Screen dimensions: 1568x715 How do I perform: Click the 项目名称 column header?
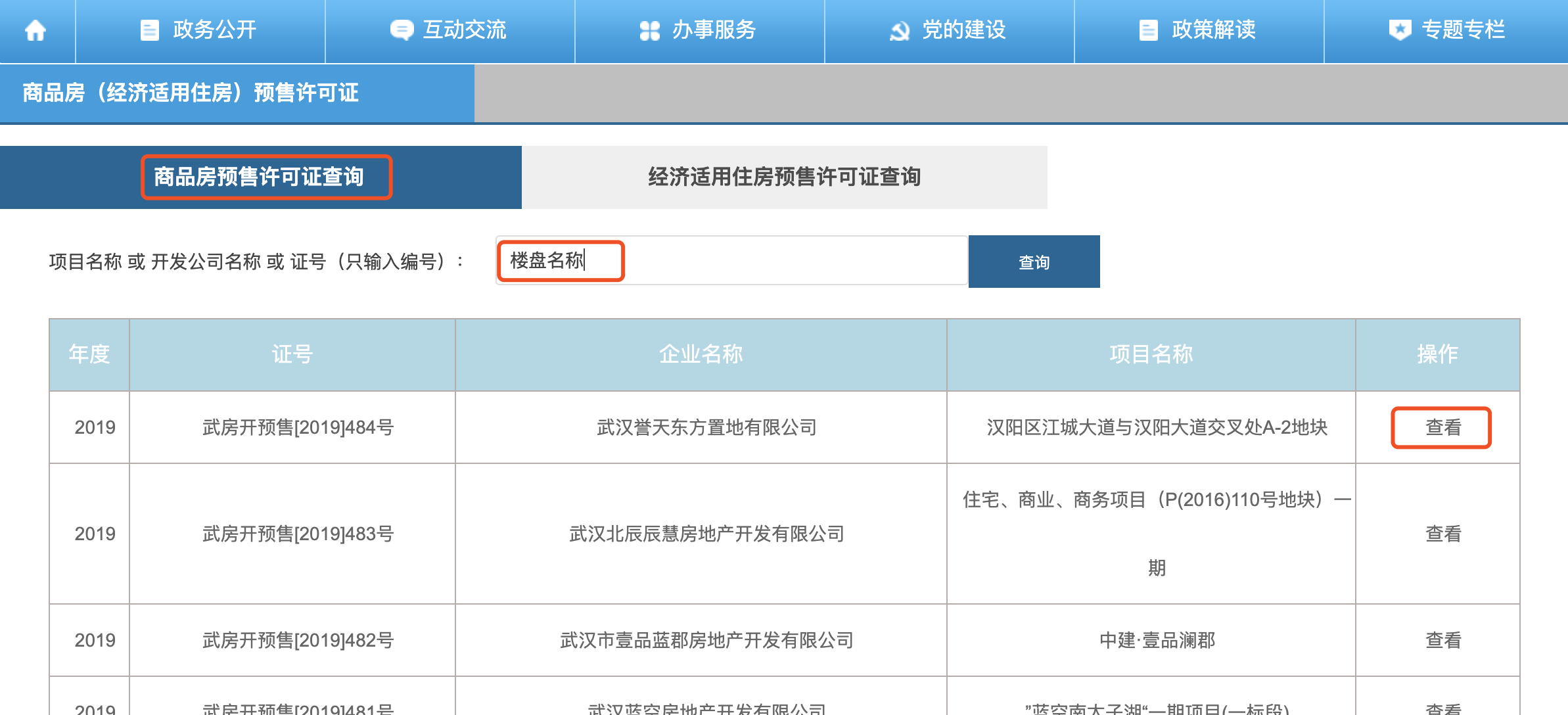coord(1151,354)
